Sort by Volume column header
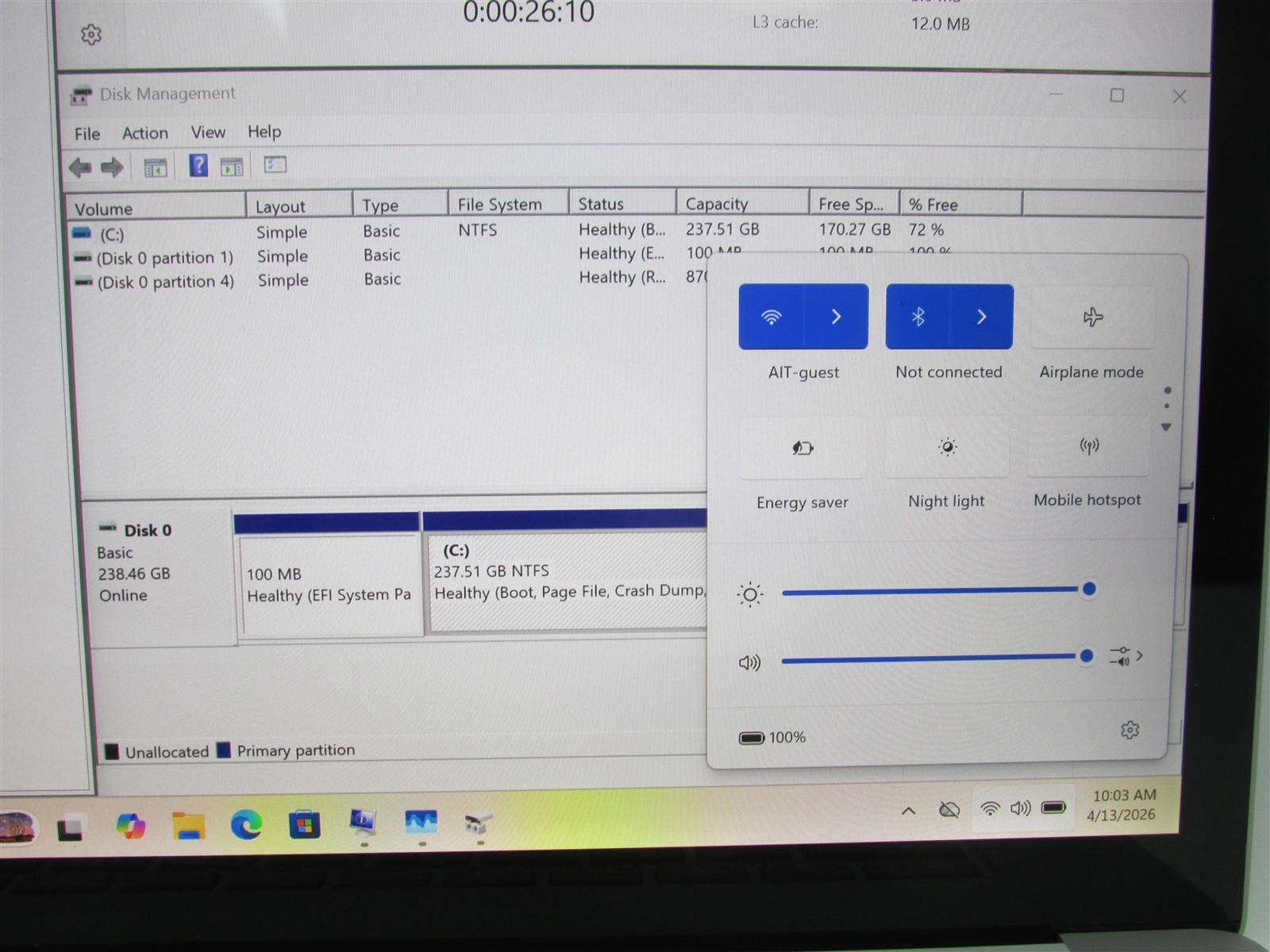1270x952 pixels. [156, 208]
